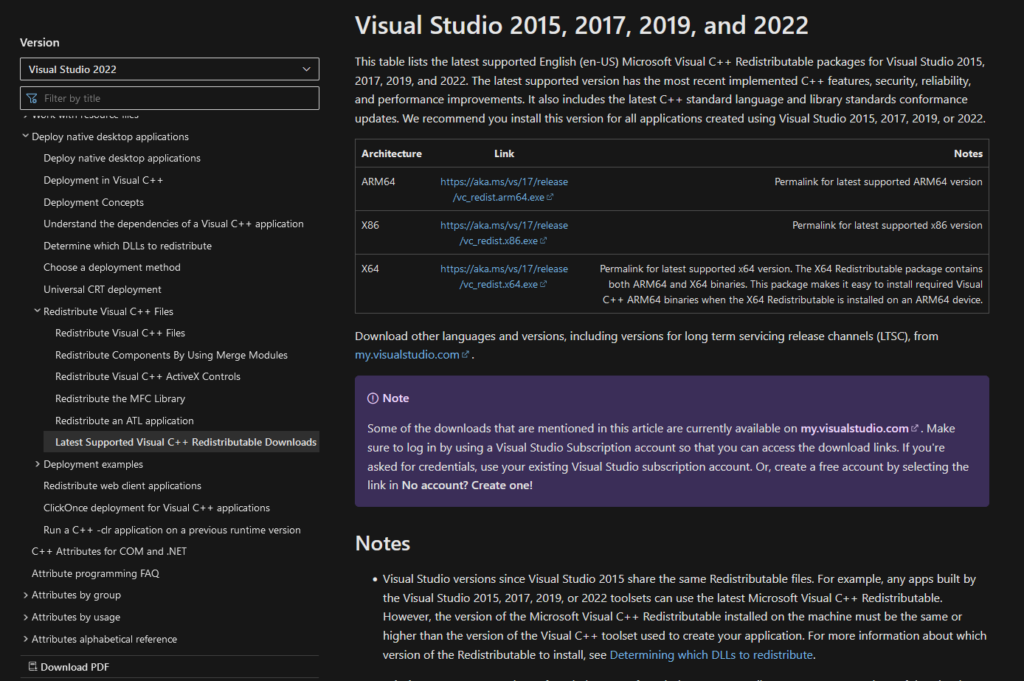Screen dimensions: 1024x681
Task: Expand Attributes by group node
Action: [25, 595]
